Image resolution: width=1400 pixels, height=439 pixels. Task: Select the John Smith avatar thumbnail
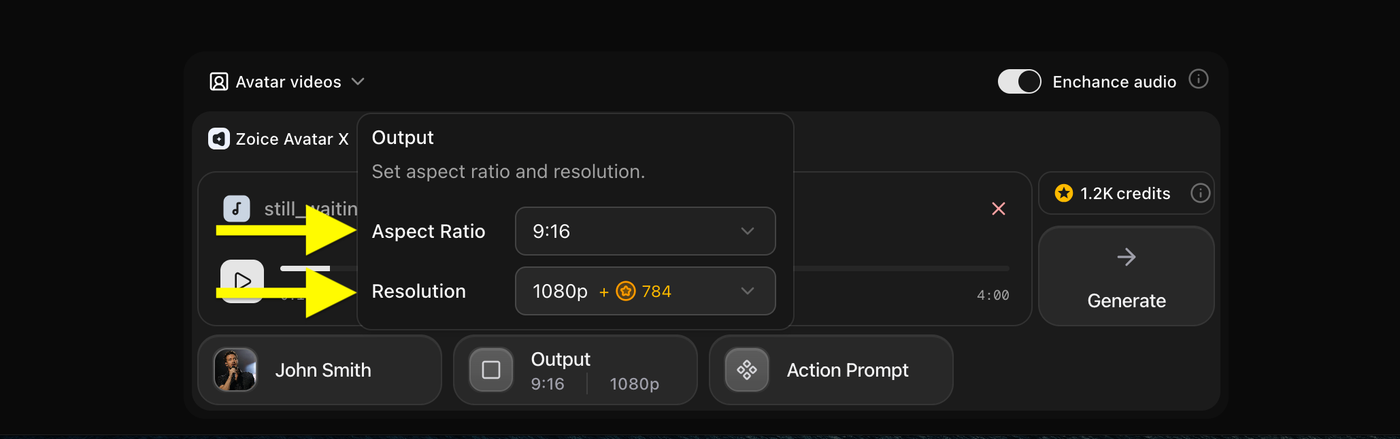pos(236,370)
